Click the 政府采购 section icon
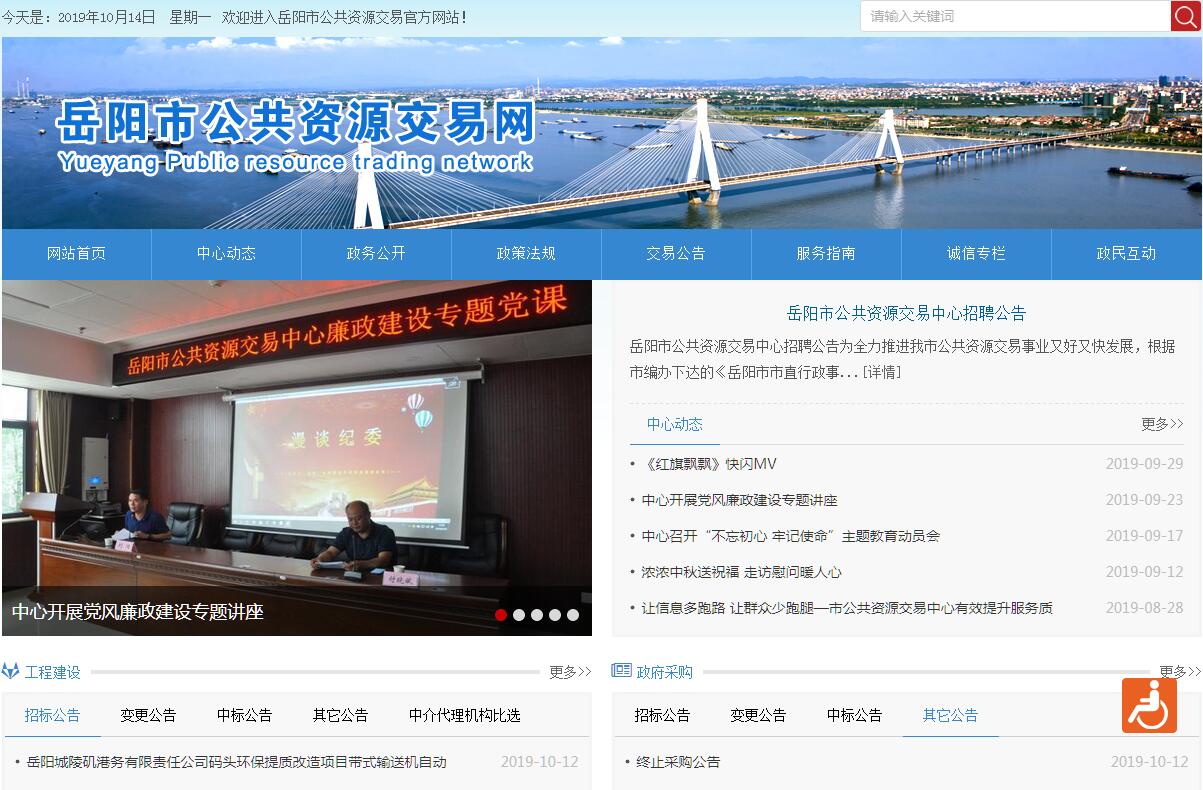Screen dimensions: 1203x790 click(x=621, y=671)
